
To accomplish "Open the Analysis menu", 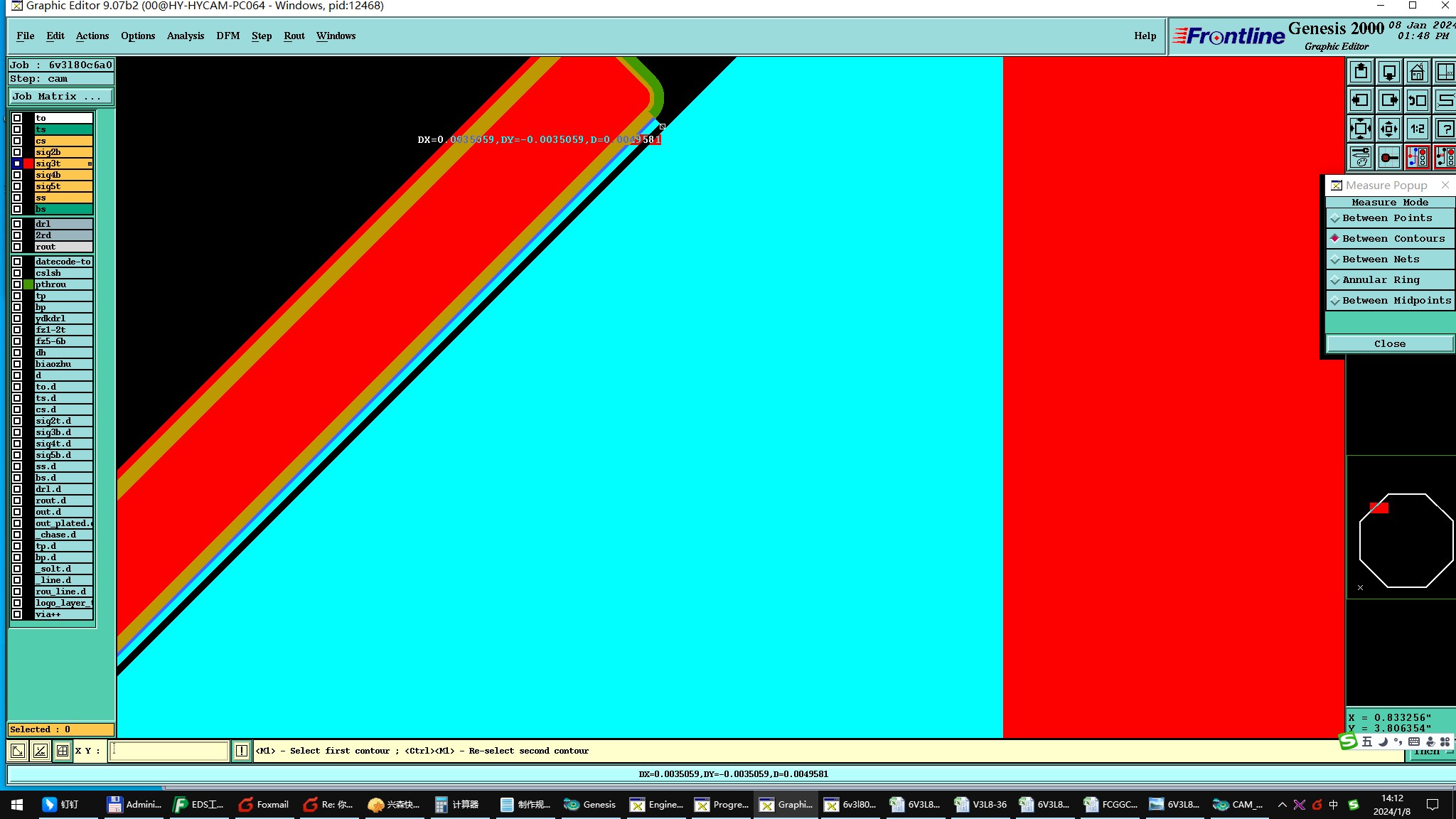I will [185, 36].
